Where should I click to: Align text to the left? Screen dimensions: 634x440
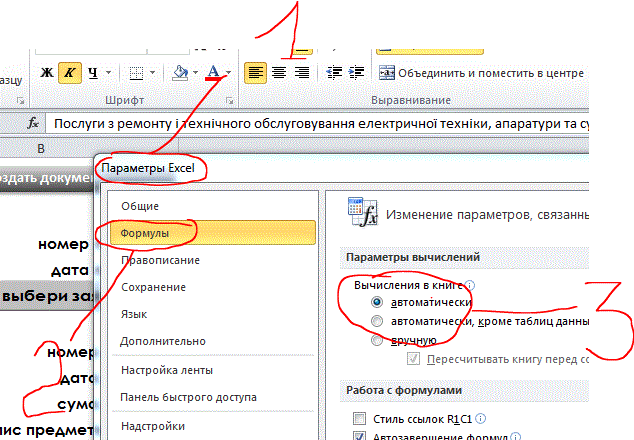[256, 73]
